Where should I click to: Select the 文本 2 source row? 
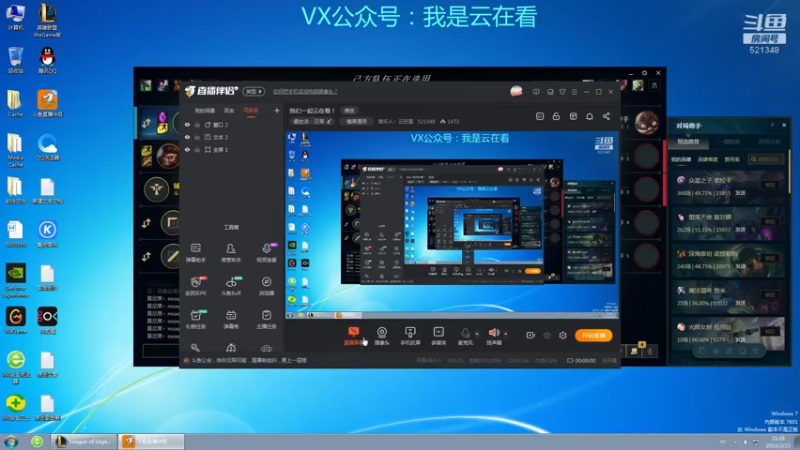[x=231, y=137]
